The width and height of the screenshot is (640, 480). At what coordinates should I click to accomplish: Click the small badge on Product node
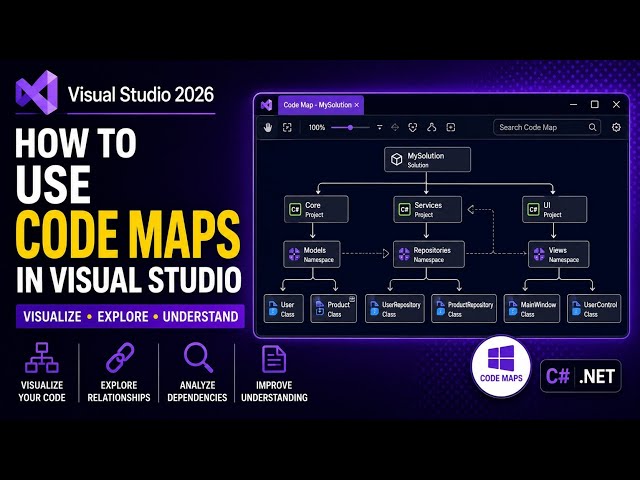(x=352, y=299)
